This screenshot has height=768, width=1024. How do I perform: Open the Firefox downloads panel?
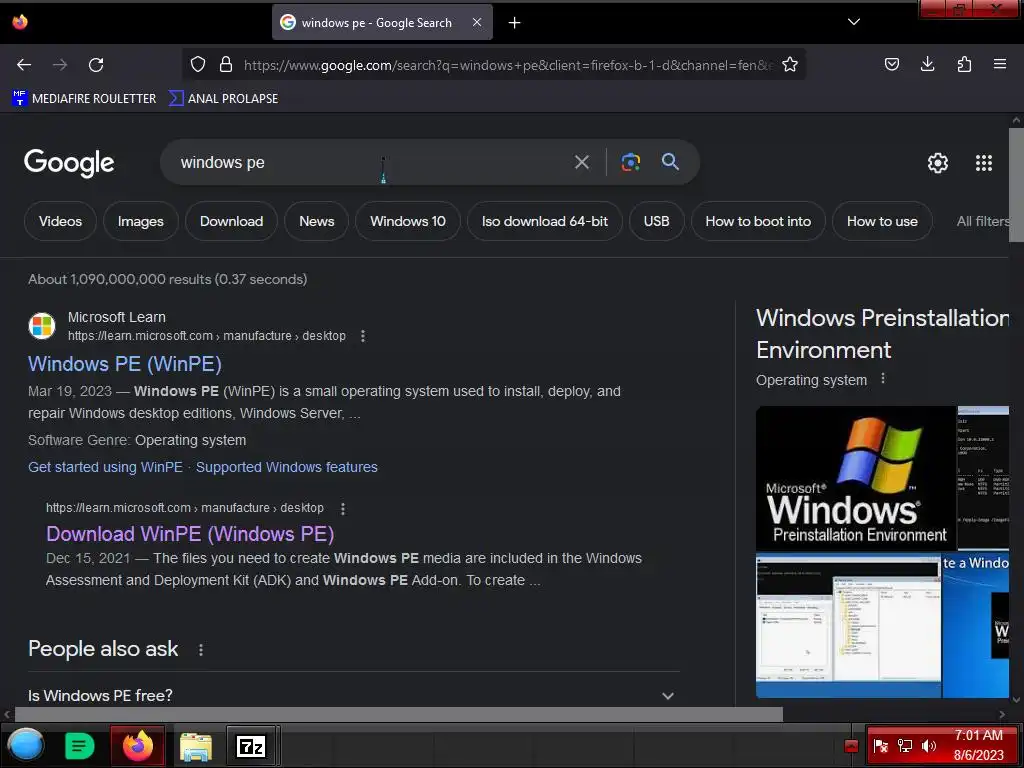point(927,64)
